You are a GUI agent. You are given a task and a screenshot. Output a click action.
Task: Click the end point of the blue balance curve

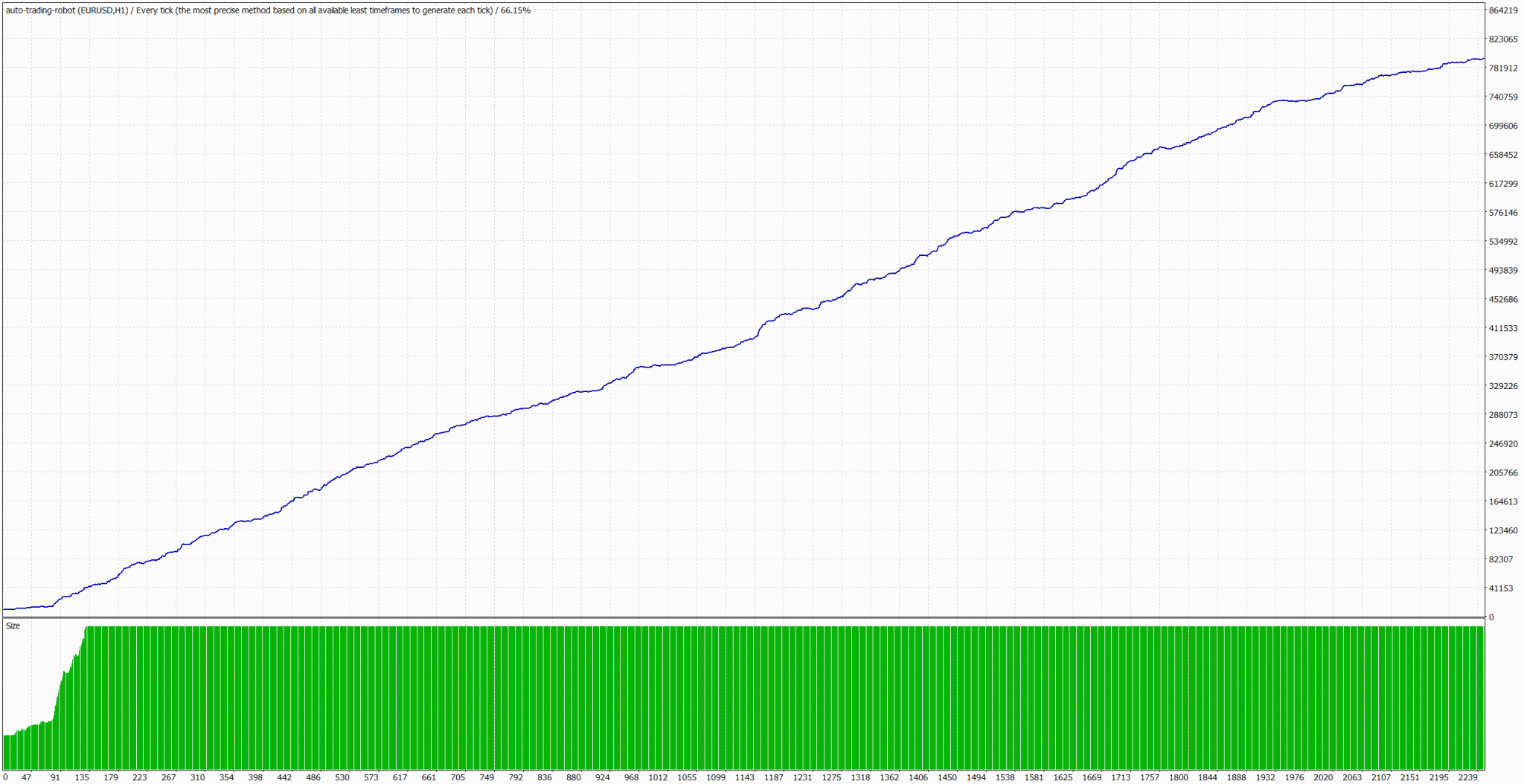pos(1483,59)
